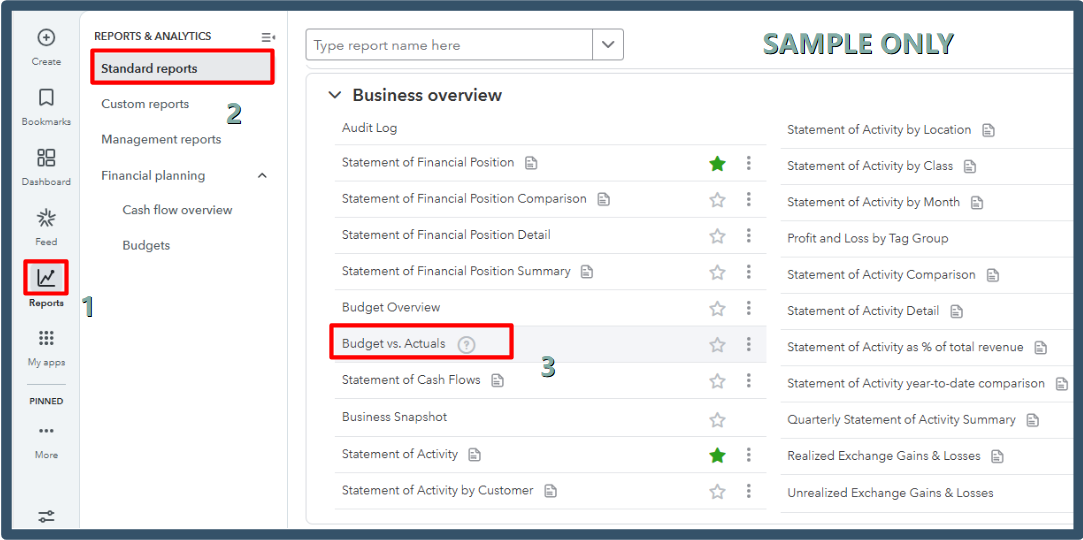Collapse the Business overview section
This screenshot has width=1083, height=540.
pos(334,96)
